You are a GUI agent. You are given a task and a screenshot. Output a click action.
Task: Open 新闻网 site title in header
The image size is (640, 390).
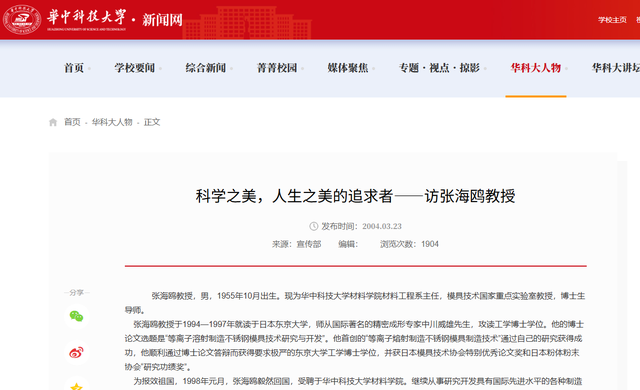(x=162, y=20)
